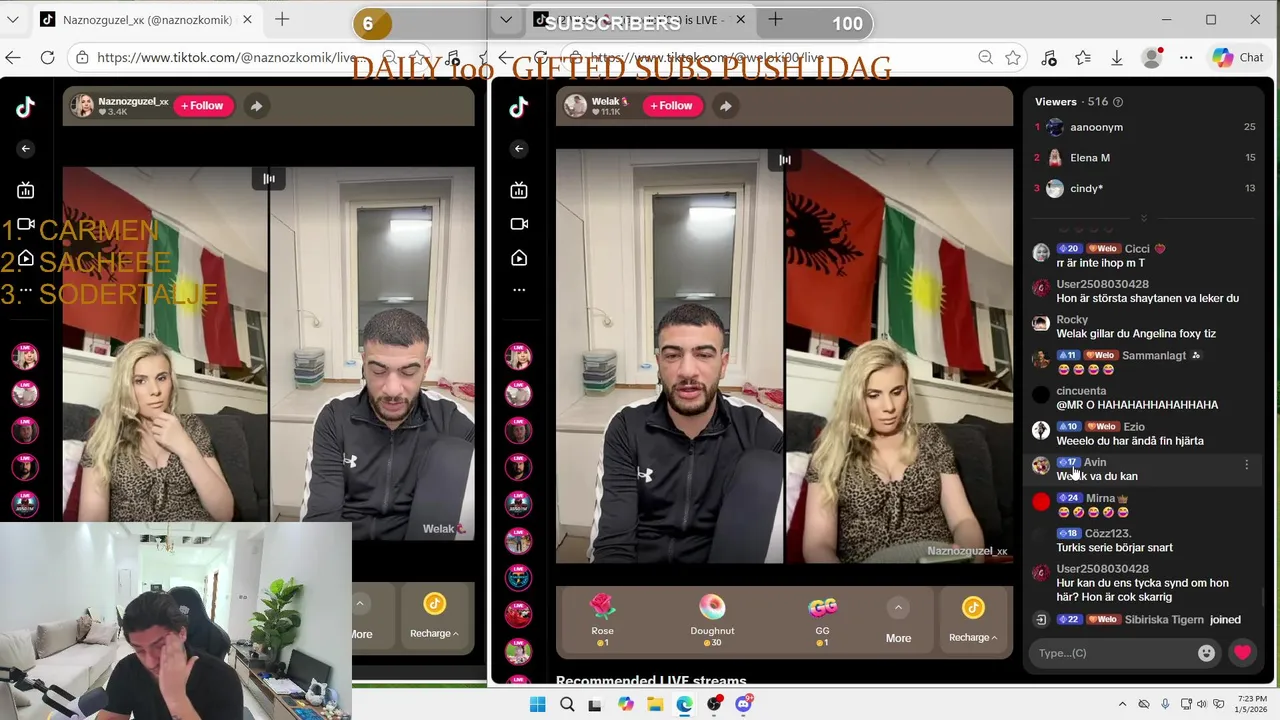
Task: Refresh the left browser page
Action: point(47,58)
